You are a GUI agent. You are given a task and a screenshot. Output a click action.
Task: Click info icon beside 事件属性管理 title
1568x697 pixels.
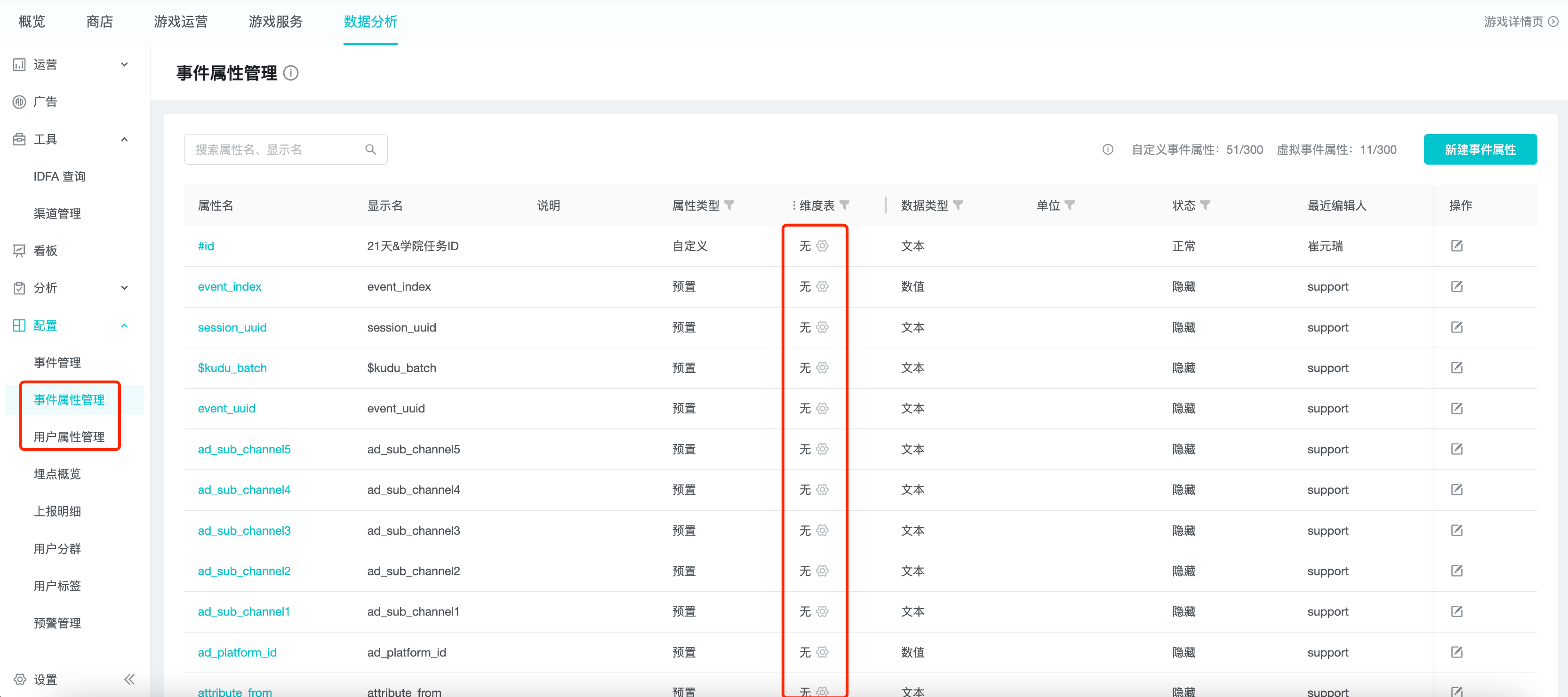pyautogui.click(x=291, y=73)
